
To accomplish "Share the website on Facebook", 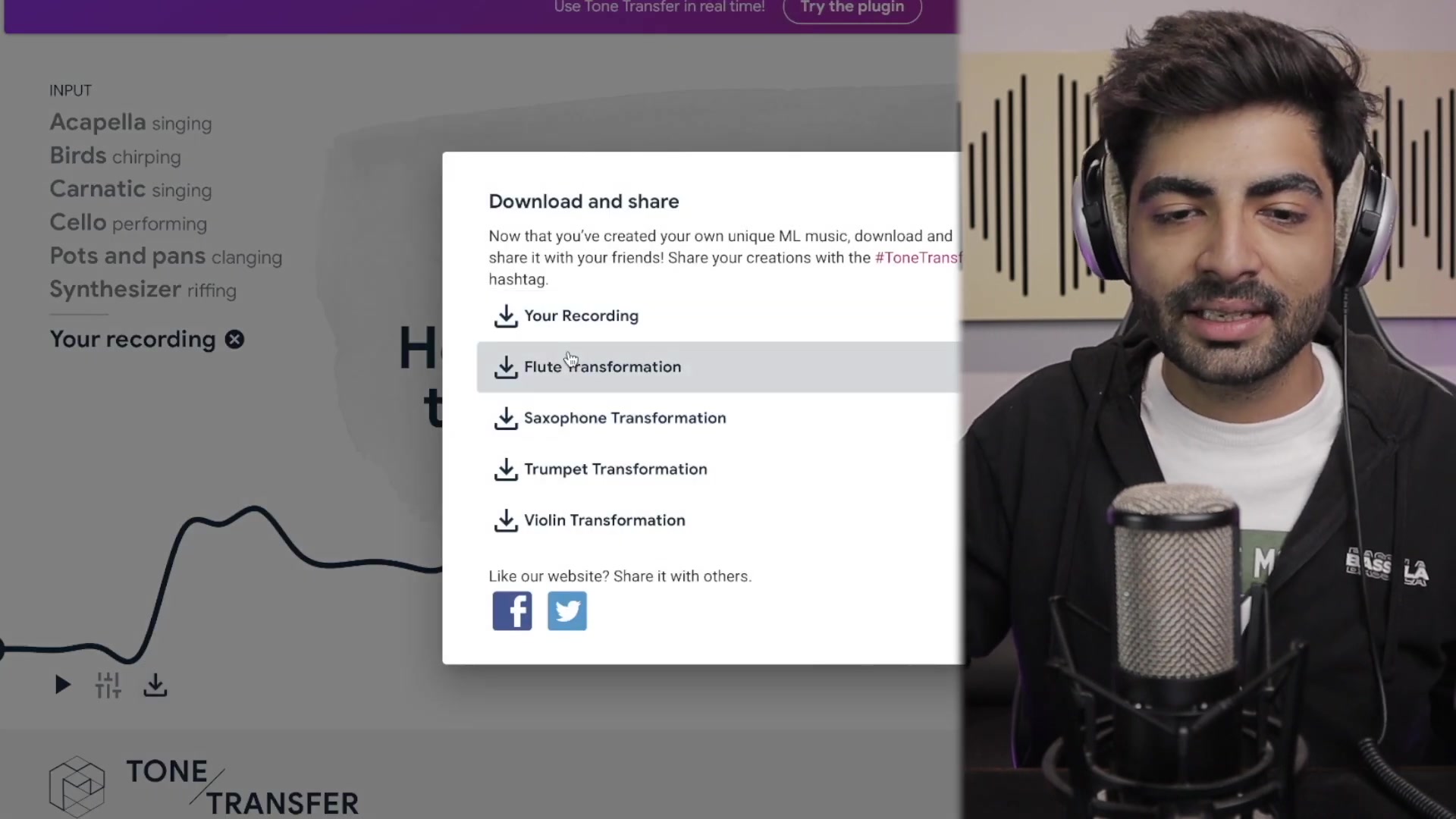I will (512, 610).
